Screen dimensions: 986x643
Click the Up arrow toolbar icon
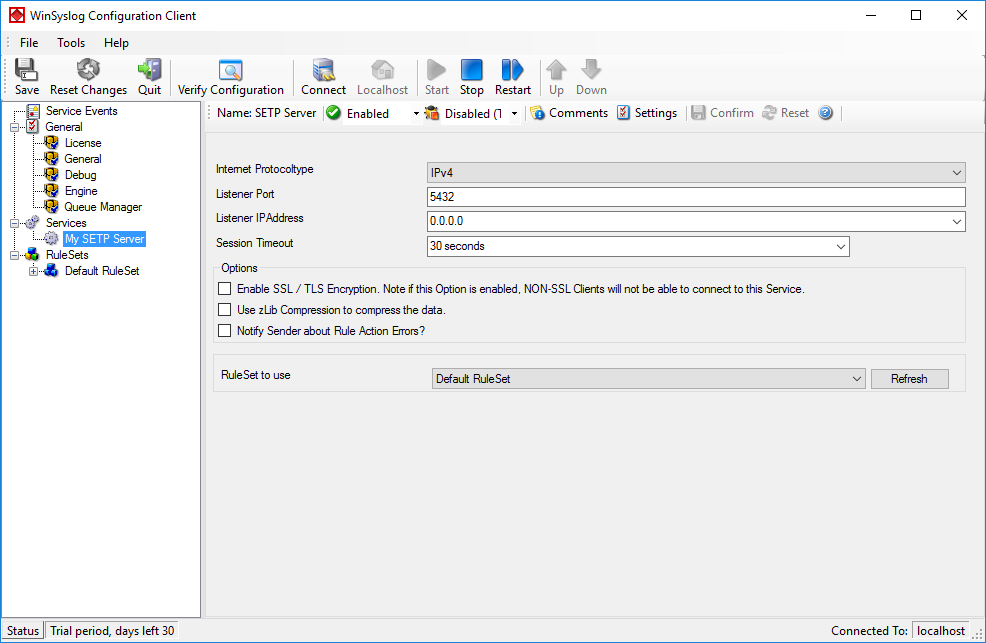[x=556, y=70]
